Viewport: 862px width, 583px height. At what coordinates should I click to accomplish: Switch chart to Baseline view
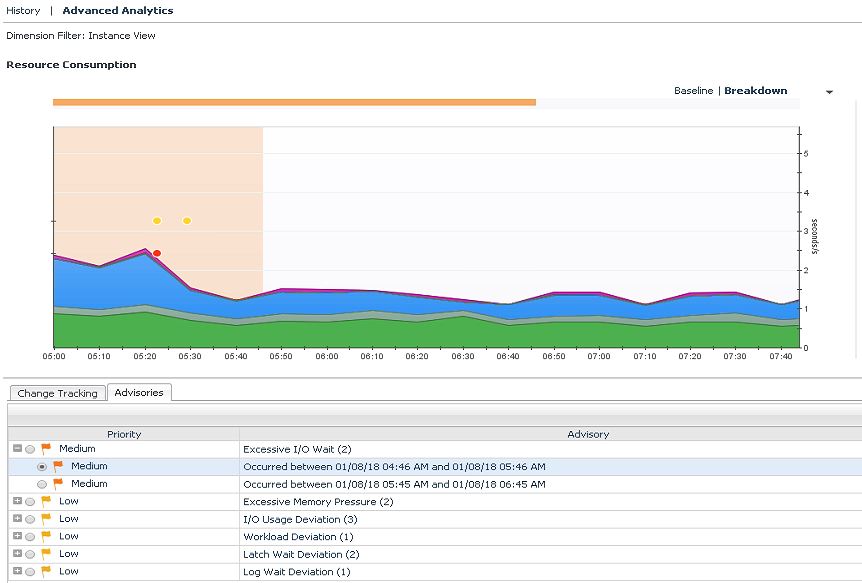(x=693, y=91)
